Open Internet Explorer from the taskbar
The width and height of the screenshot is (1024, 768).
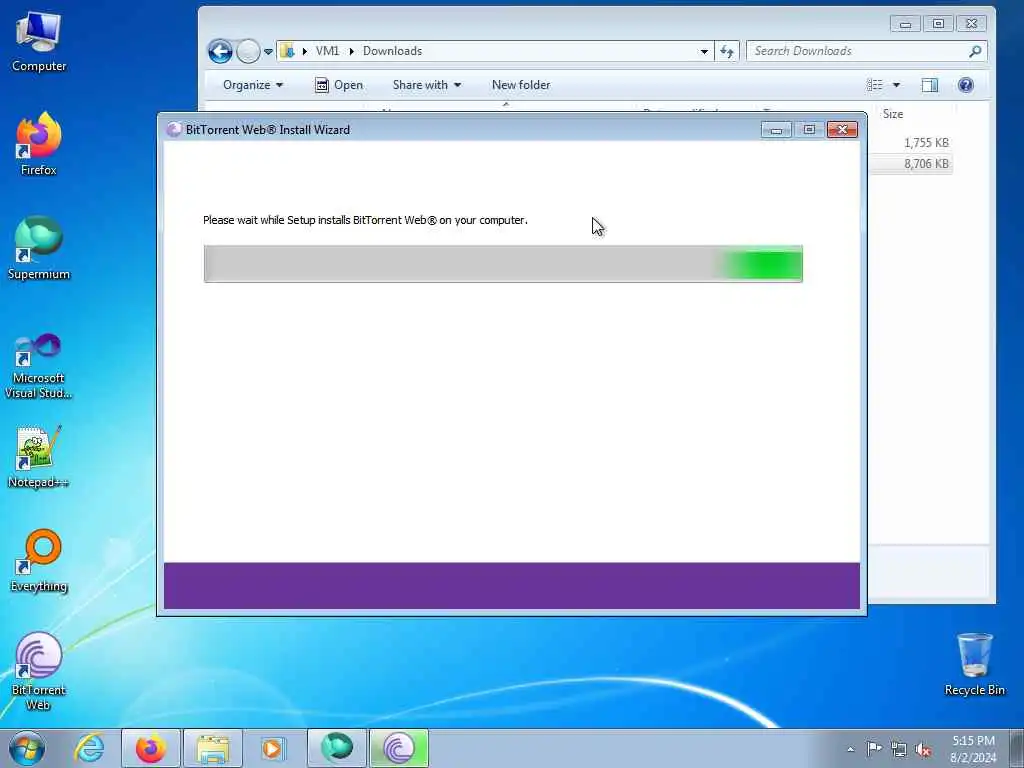(x=89, y=748)
